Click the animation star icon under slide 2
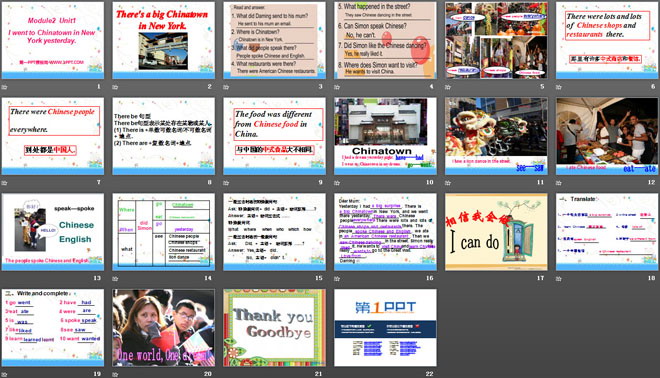The width and height of the screenshot is (660, 378). (115, 87)
